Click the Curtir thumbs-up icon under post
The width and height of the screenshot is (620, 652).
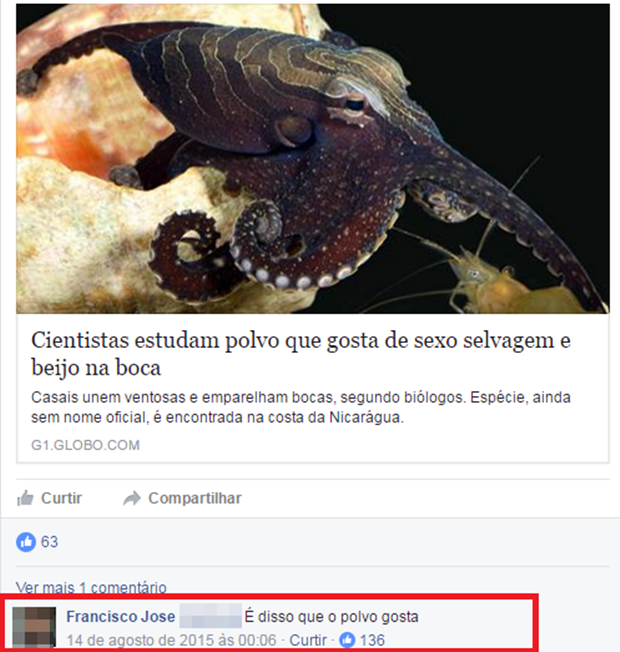pyautogui.click(x=25, y=498)
